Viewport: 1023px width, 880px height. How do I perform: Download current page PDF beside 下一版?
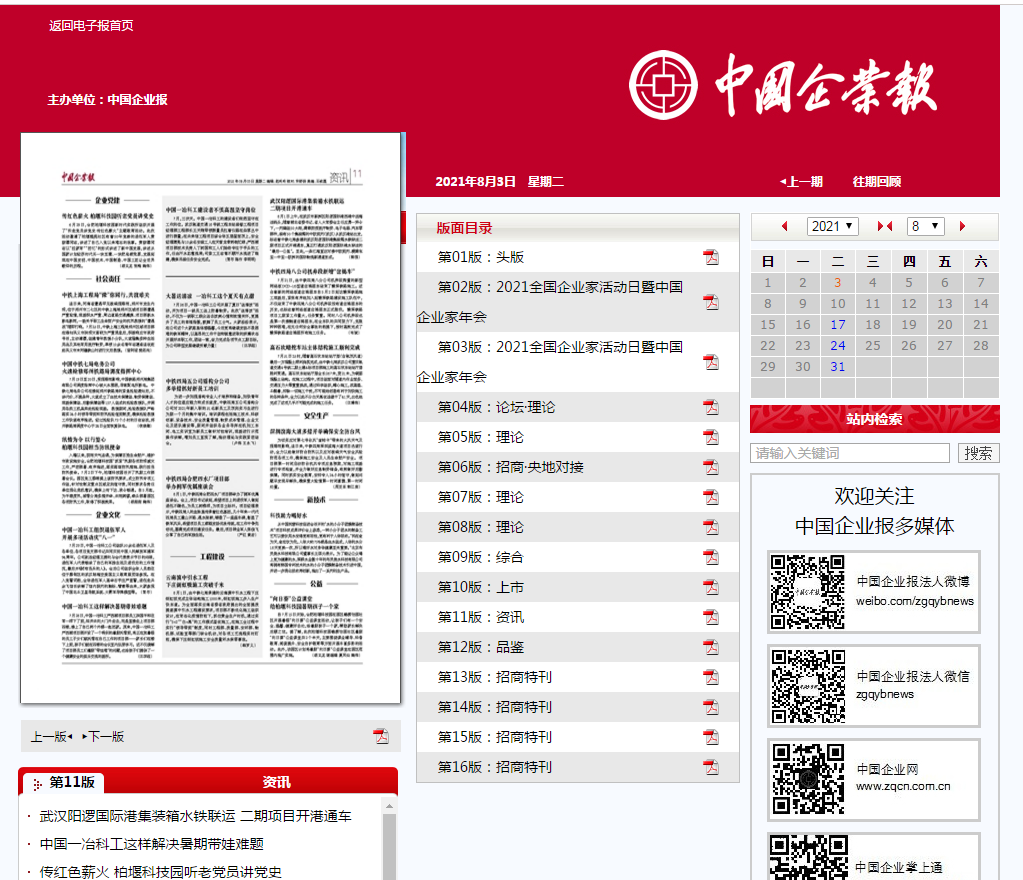[381, 736]
